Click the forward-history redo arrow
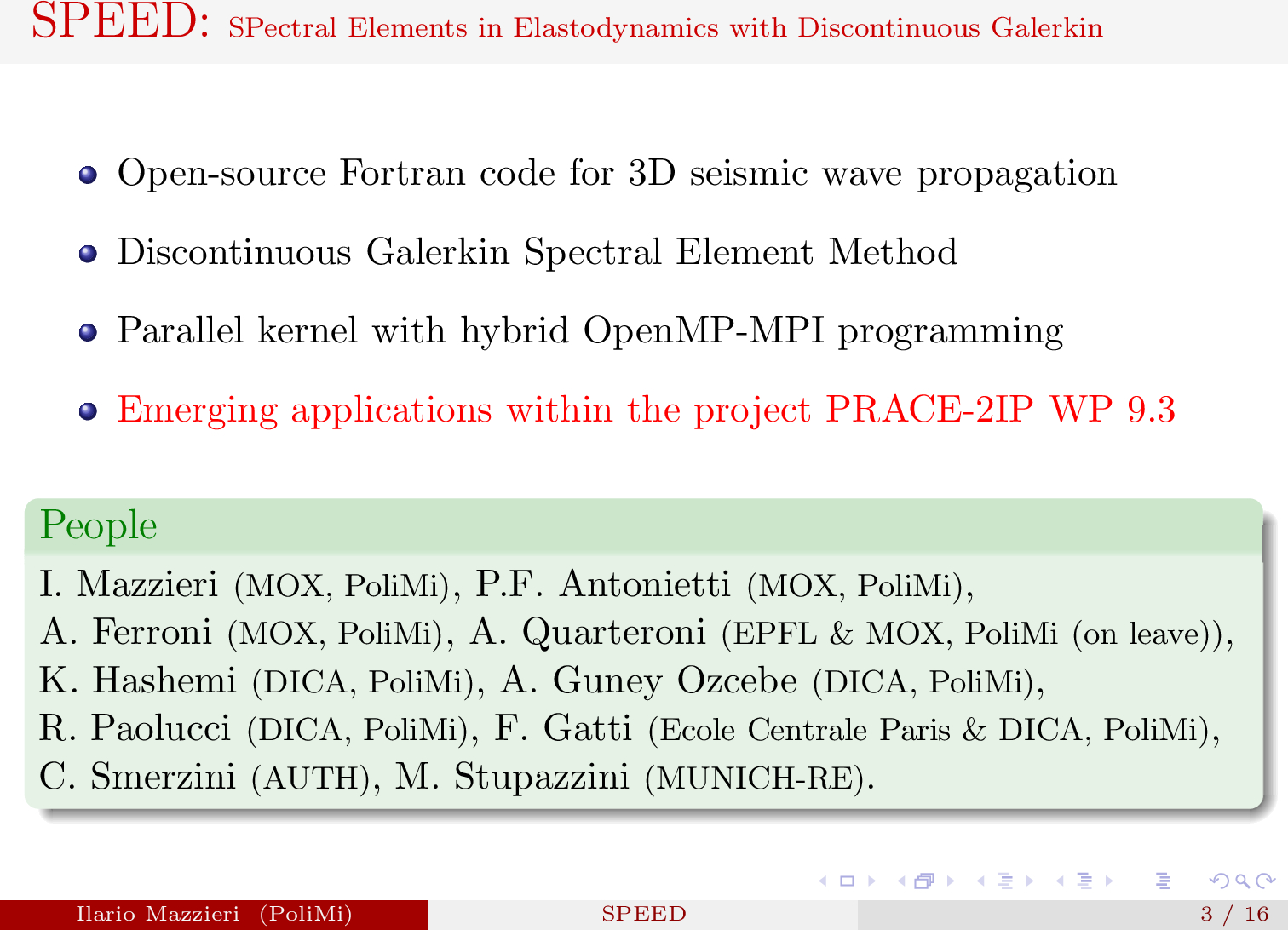 [x=1264, y=881]
